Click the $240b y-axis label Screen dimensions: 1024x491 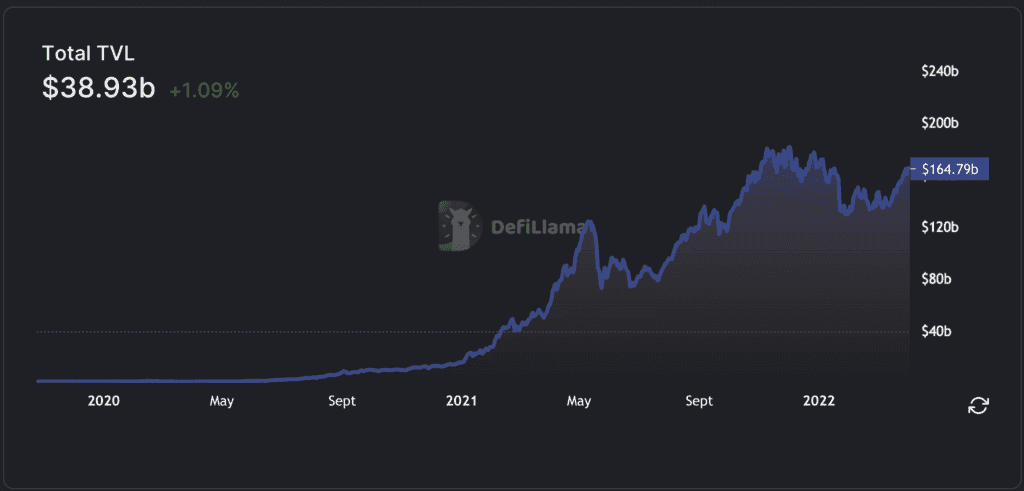[939, 72]
